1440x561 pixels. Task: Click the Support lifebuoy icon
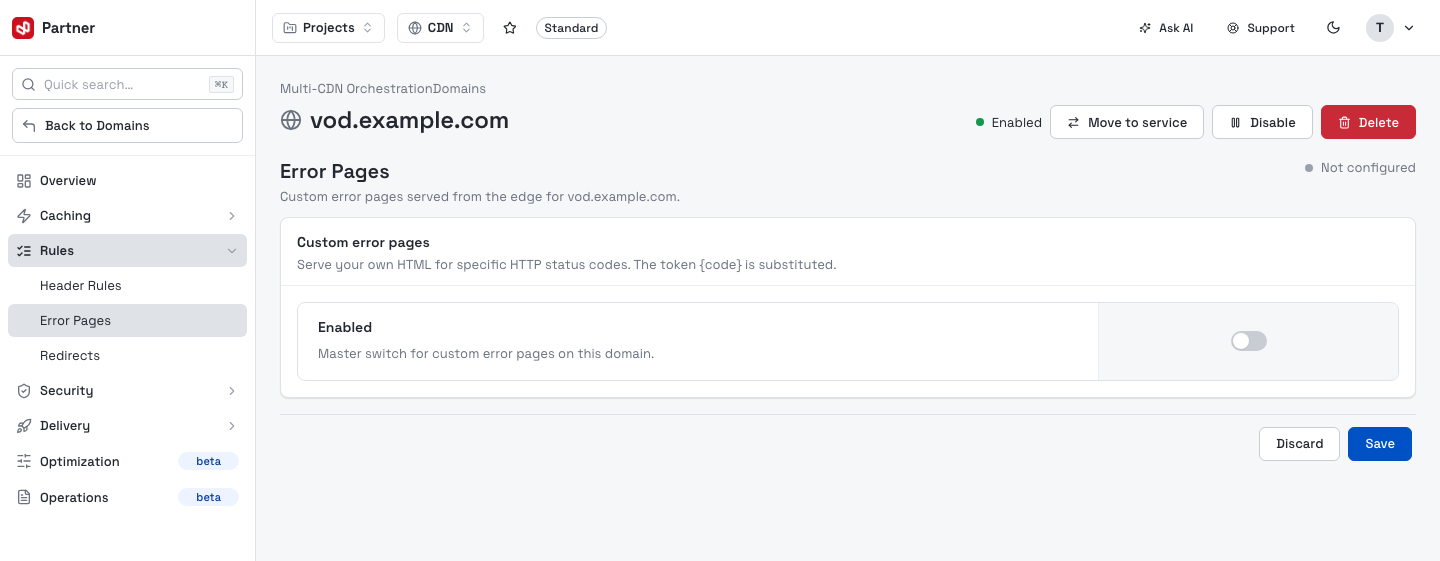pyautogui.click(x=1233, y=28)
